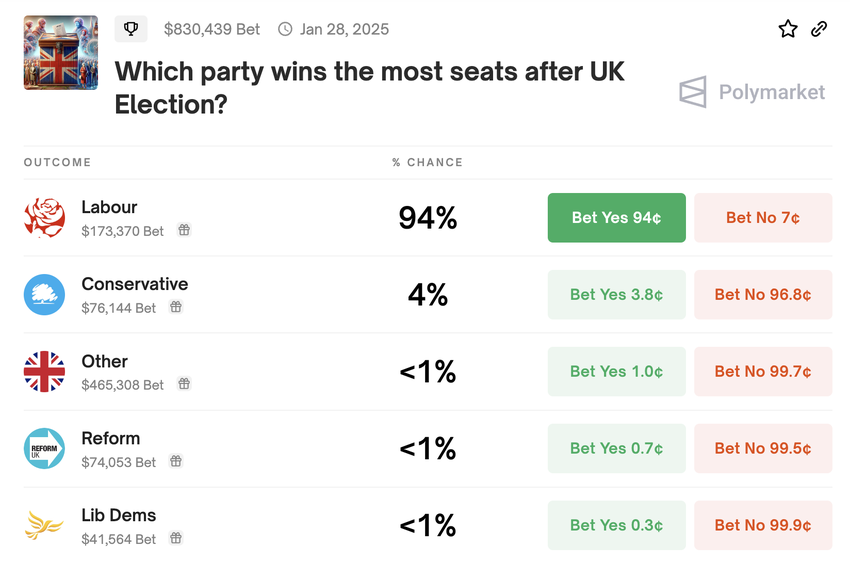
Task: Click the gift icon in Other row
Action: pyautogui.click(x=184, y=384)
